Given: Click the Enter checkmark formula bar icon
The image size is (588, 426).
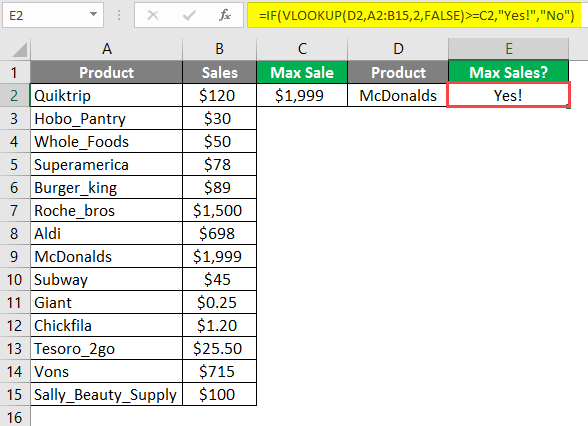Looking at the screenshot, I should pyautogui.click(x=189, y=15).
